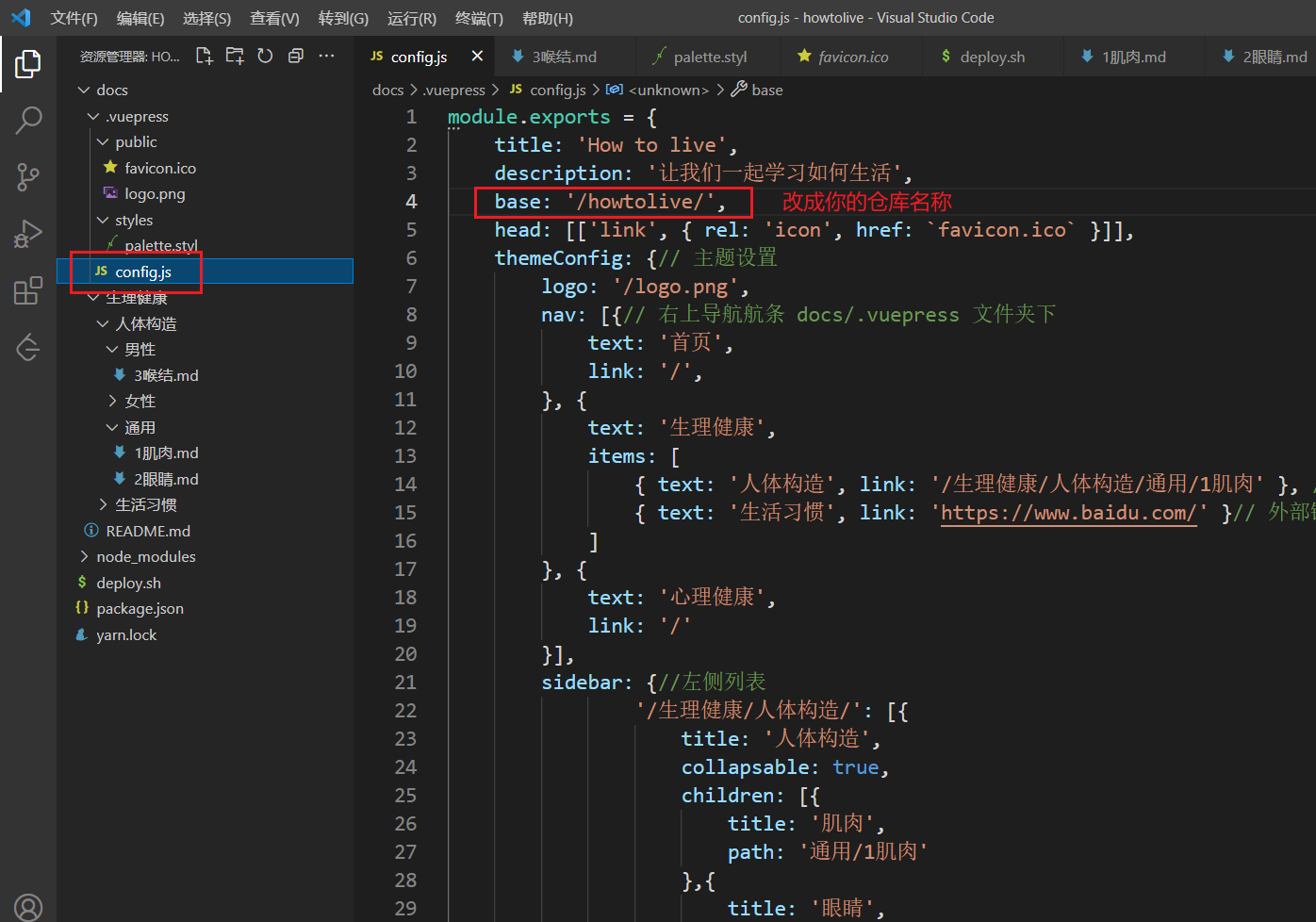Select the Run and Debug icon
Viewport: 1316px width, 922px height.
pos(27,234)
